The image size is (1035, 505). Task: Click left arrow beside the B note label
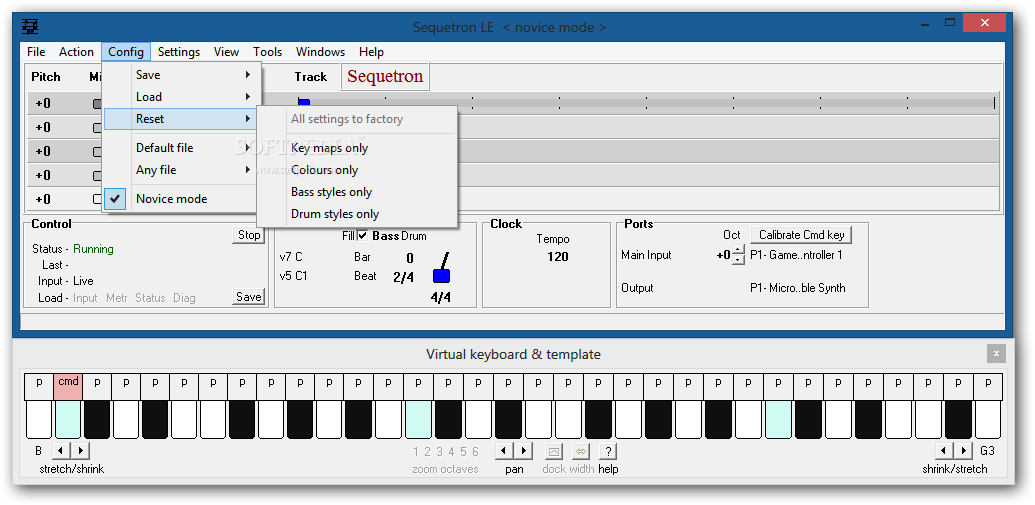coord(60,451)
